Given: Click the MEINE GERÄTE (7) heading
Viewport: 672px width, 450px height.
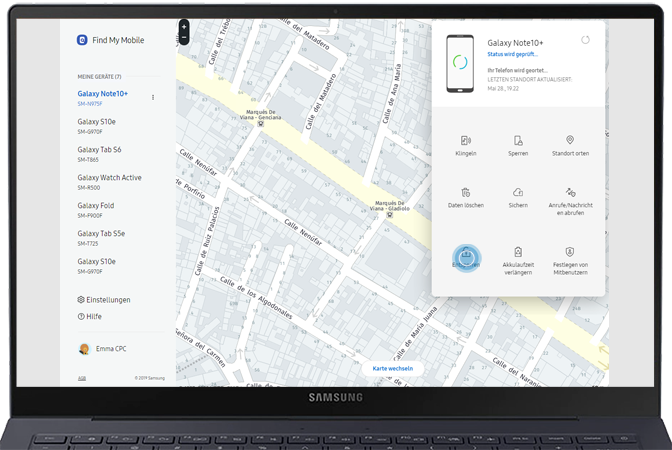Looking at the screenshot, I should 99,77.
